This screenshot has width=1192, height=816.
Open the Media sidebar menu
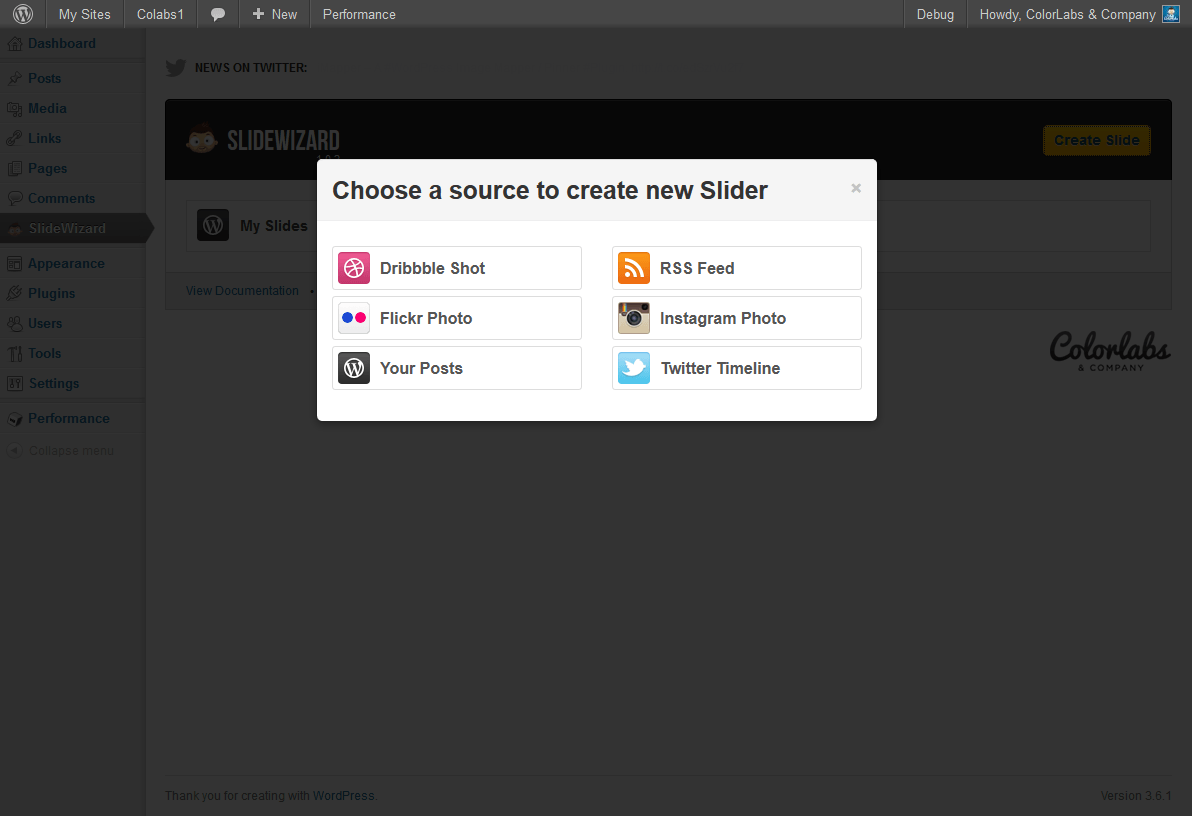[x=47, y=109]
